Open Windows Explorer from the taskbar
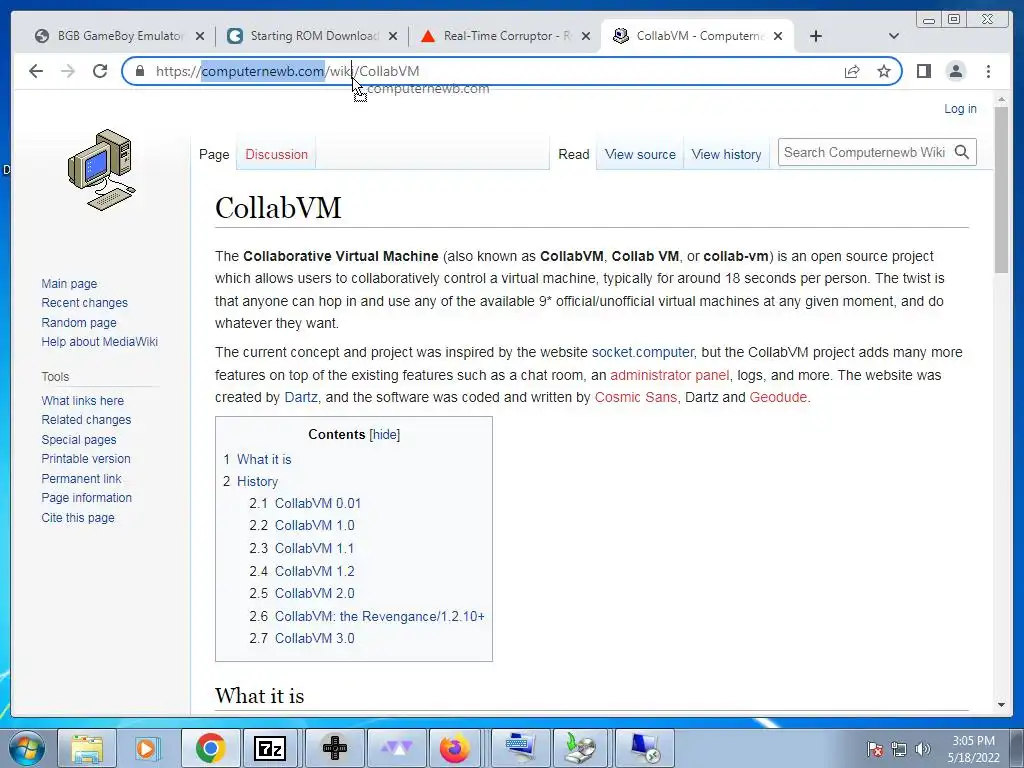The image size is (1024, 768). point(87,748)
